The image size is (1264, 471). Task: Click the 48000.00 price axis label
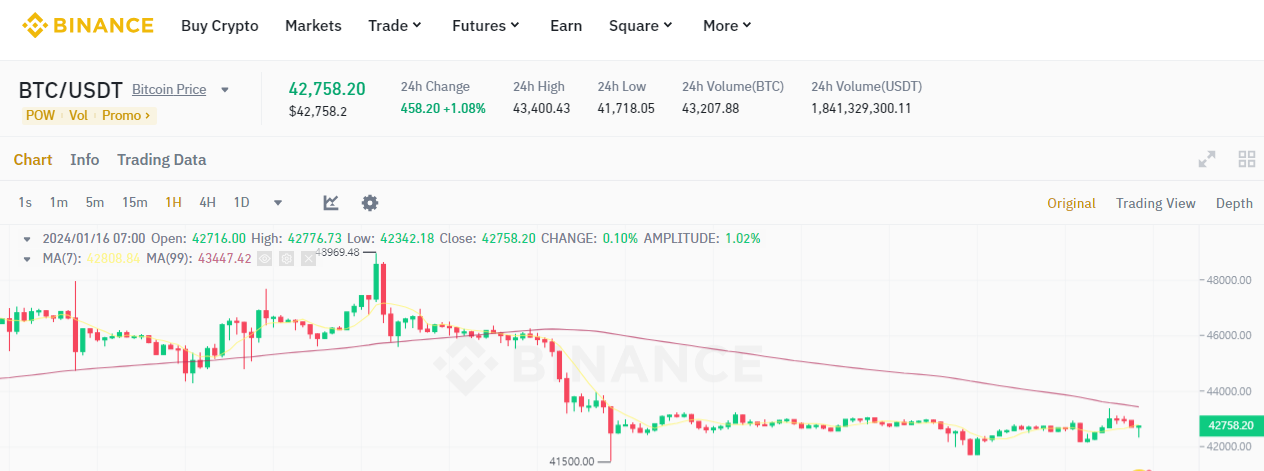pos(1229,280)
